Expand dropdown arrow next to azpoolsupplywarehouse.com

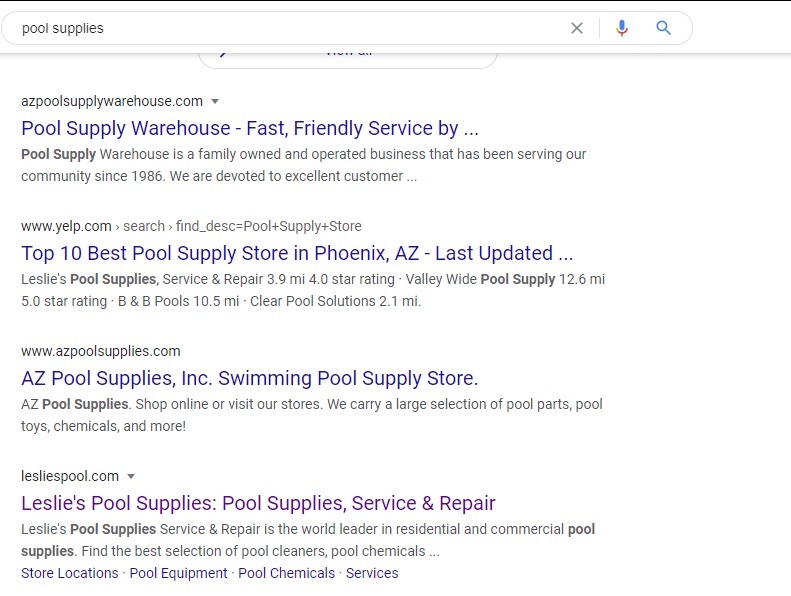tap(215, 101)
